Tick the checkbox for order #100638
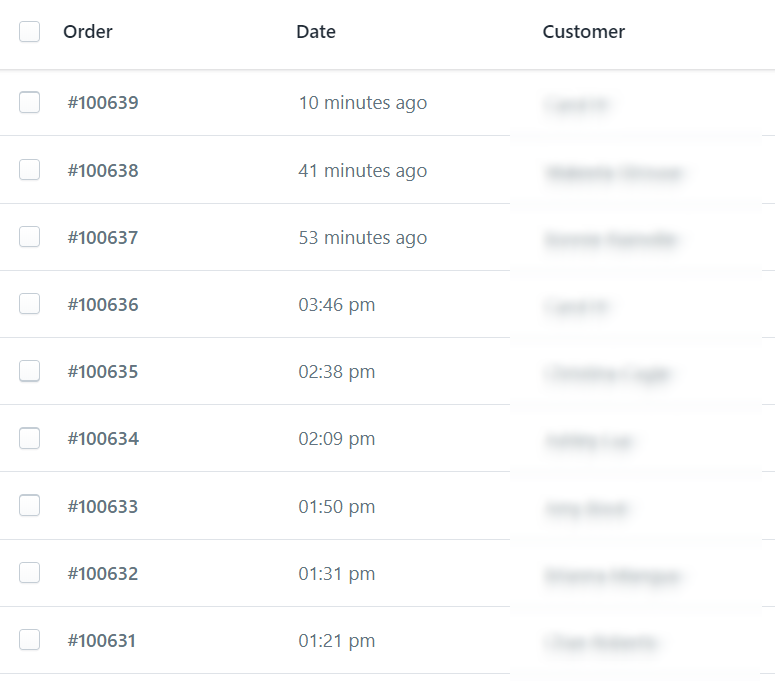775x685 pixels. [x=30, y=170]
